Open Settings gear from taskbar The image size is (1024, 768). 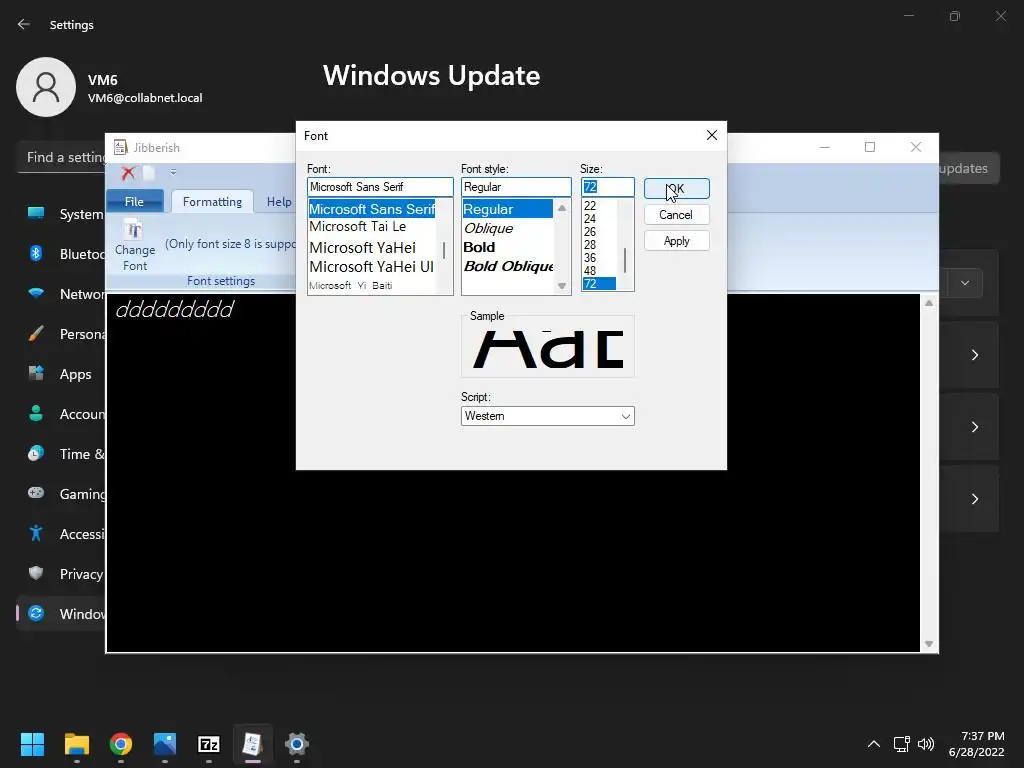click(x=296, y=744)
